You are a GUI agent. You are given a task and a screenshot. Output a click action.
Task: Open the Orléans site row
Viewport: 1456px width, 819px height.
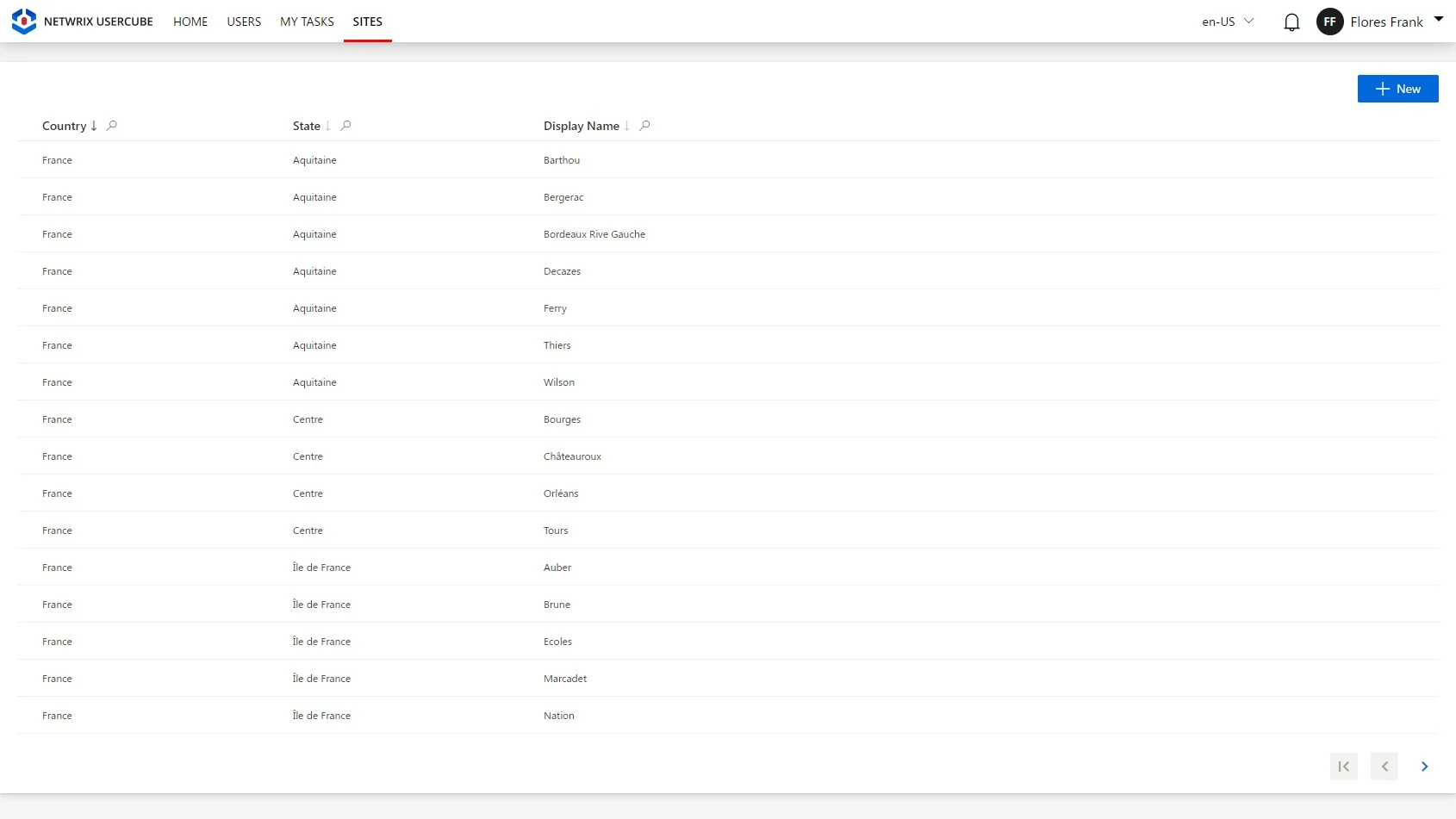(728, 493)
